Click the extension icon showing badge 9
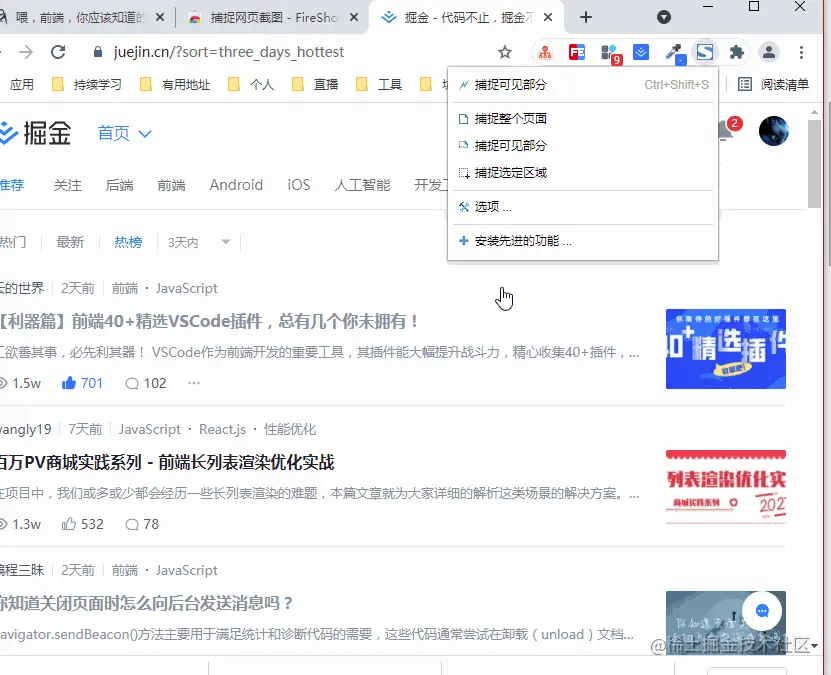This screenshot has width=831, height=675. coord(608,51)
